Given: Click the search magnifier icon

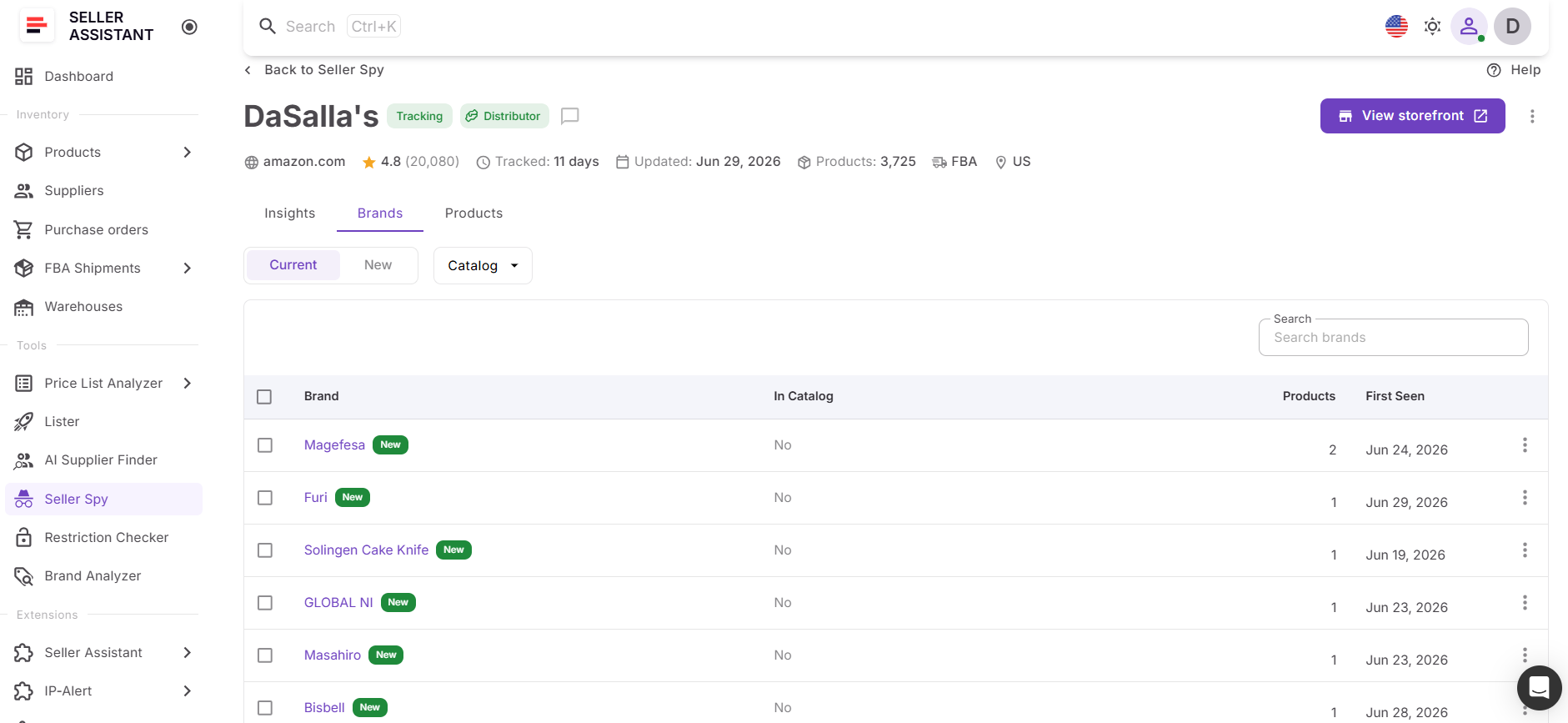Looking at the screenshot, I should coord(268,26).
